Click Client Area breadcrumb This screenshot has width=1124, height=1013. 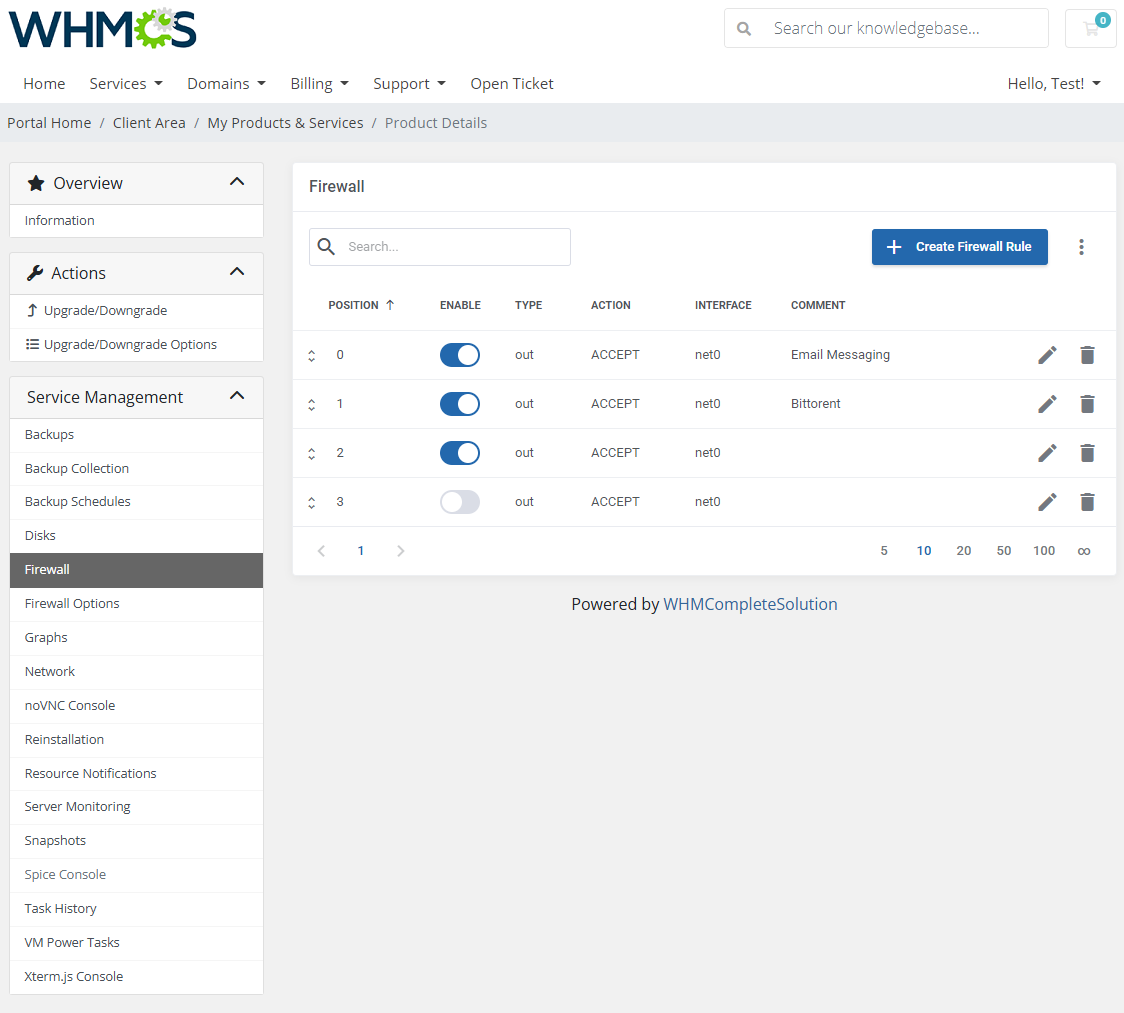coord(149,123)
